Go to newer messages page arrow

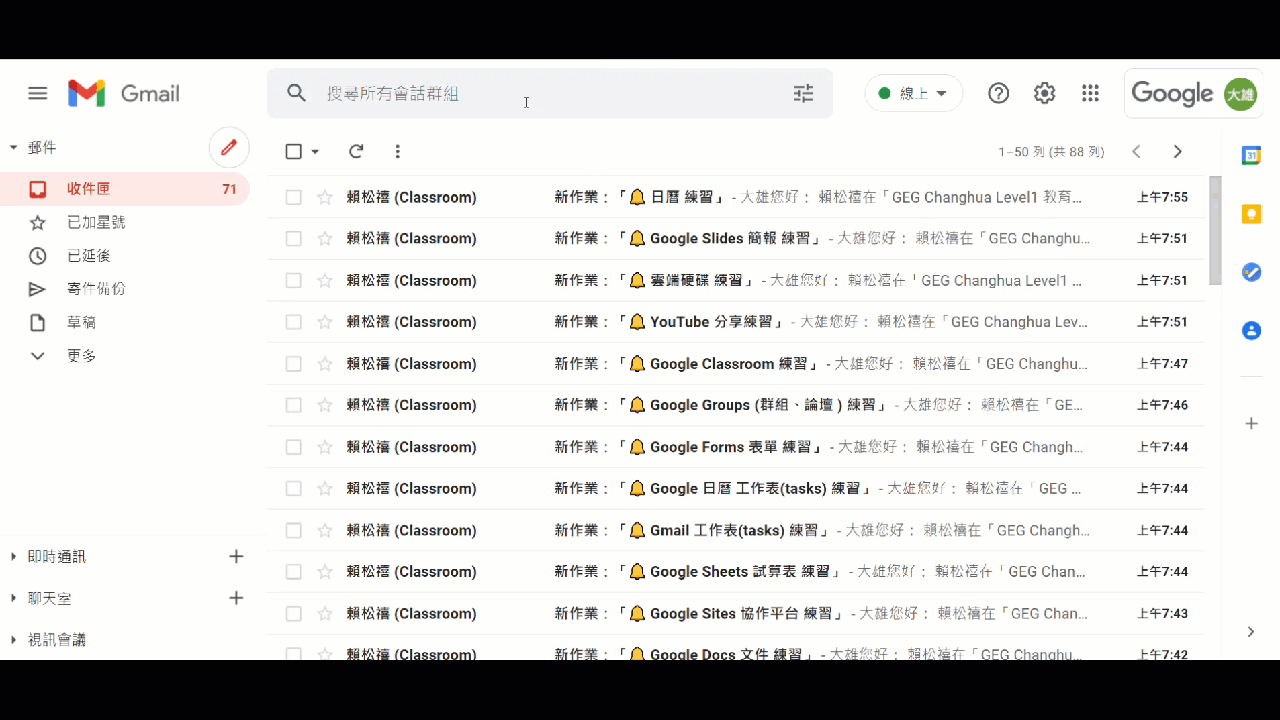[x=1136, y=151]
